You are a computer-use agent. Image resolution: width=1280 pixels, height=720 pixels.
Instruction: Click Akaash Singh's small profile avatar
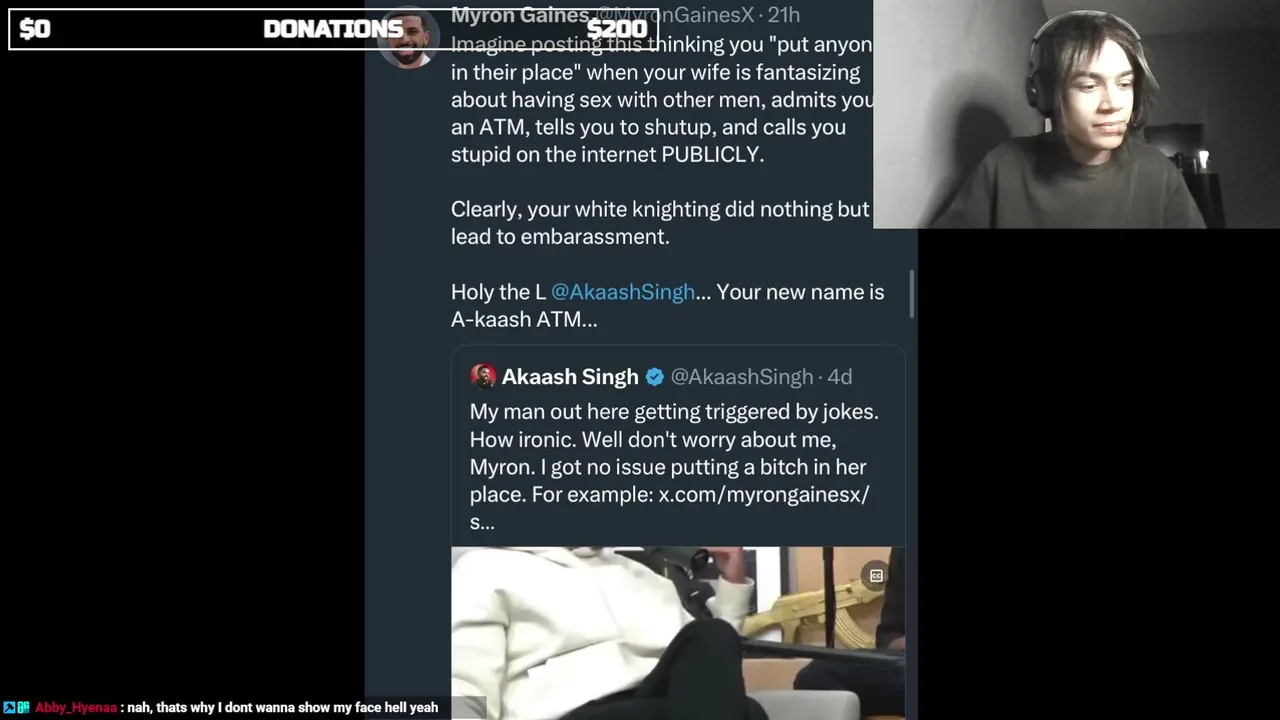click(x=483, y=376)
